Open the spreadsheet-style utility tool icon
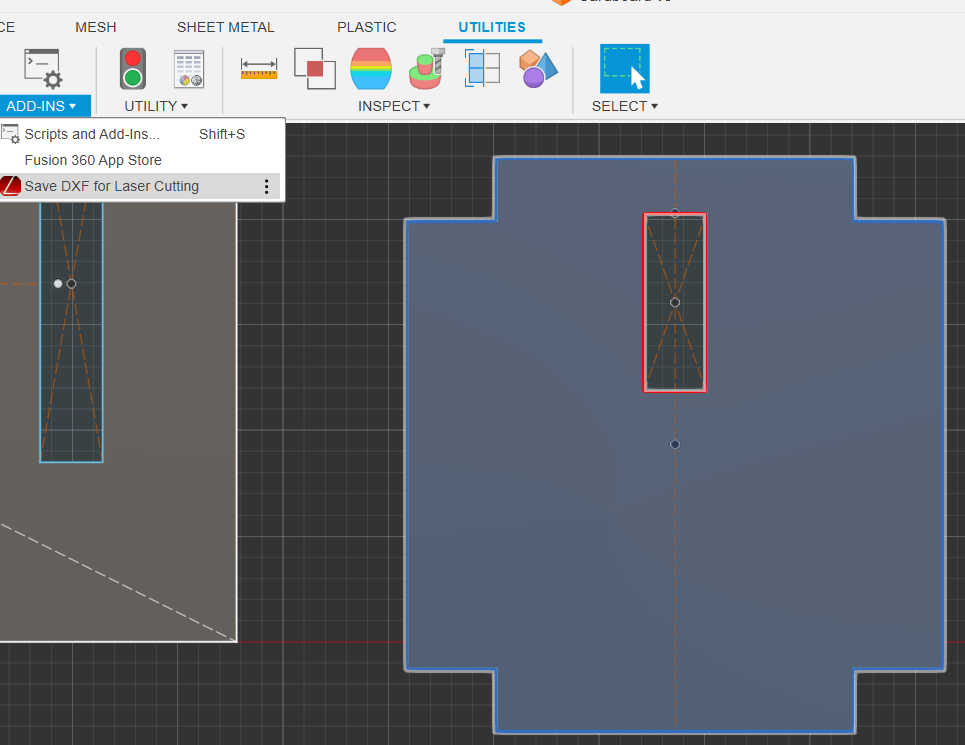 coord(189,69)
